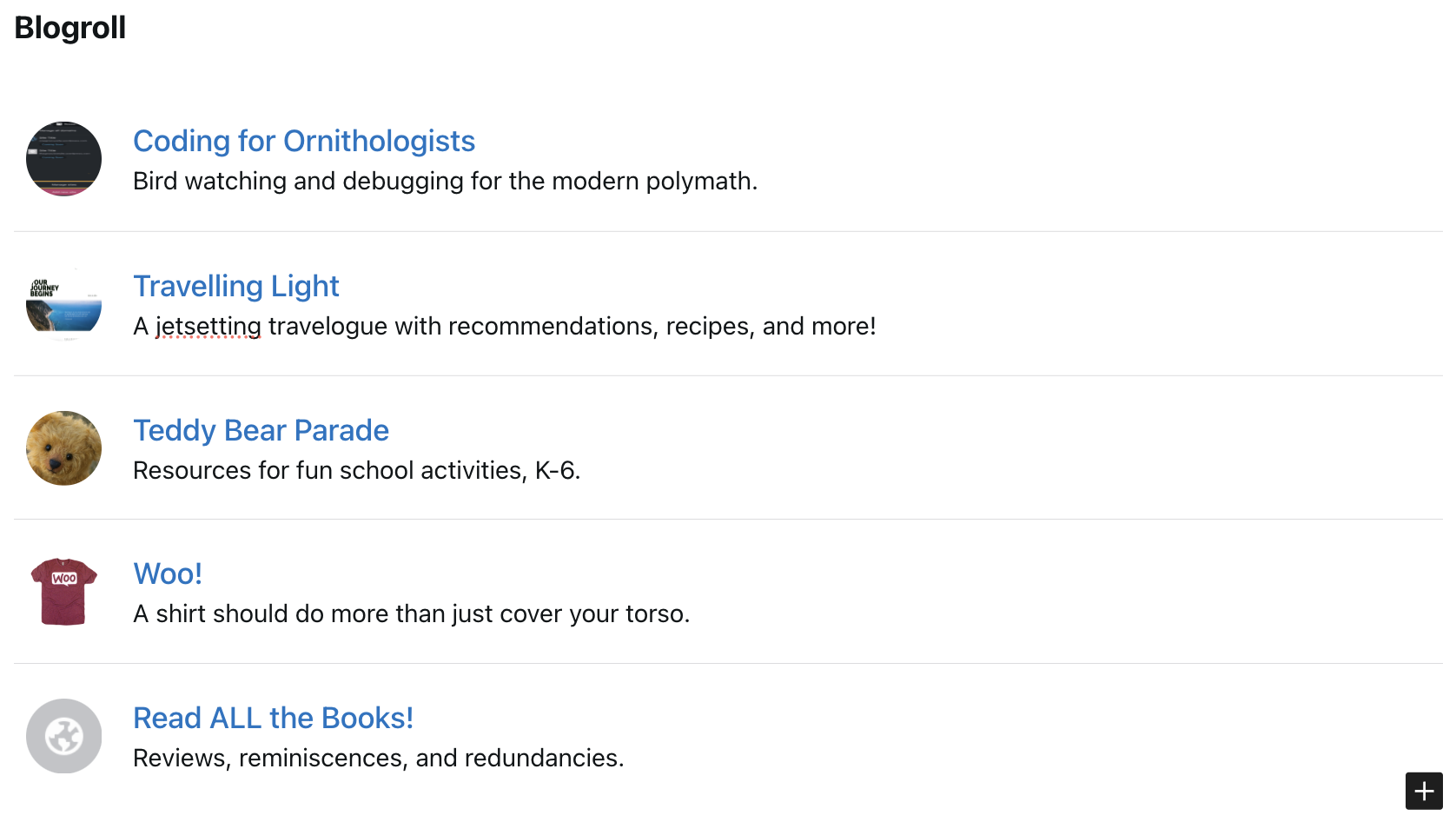This screenshot has width=1456, height=822.
Task: Open the Coding for Ornithologists link
Action: (x=304, y=141)
